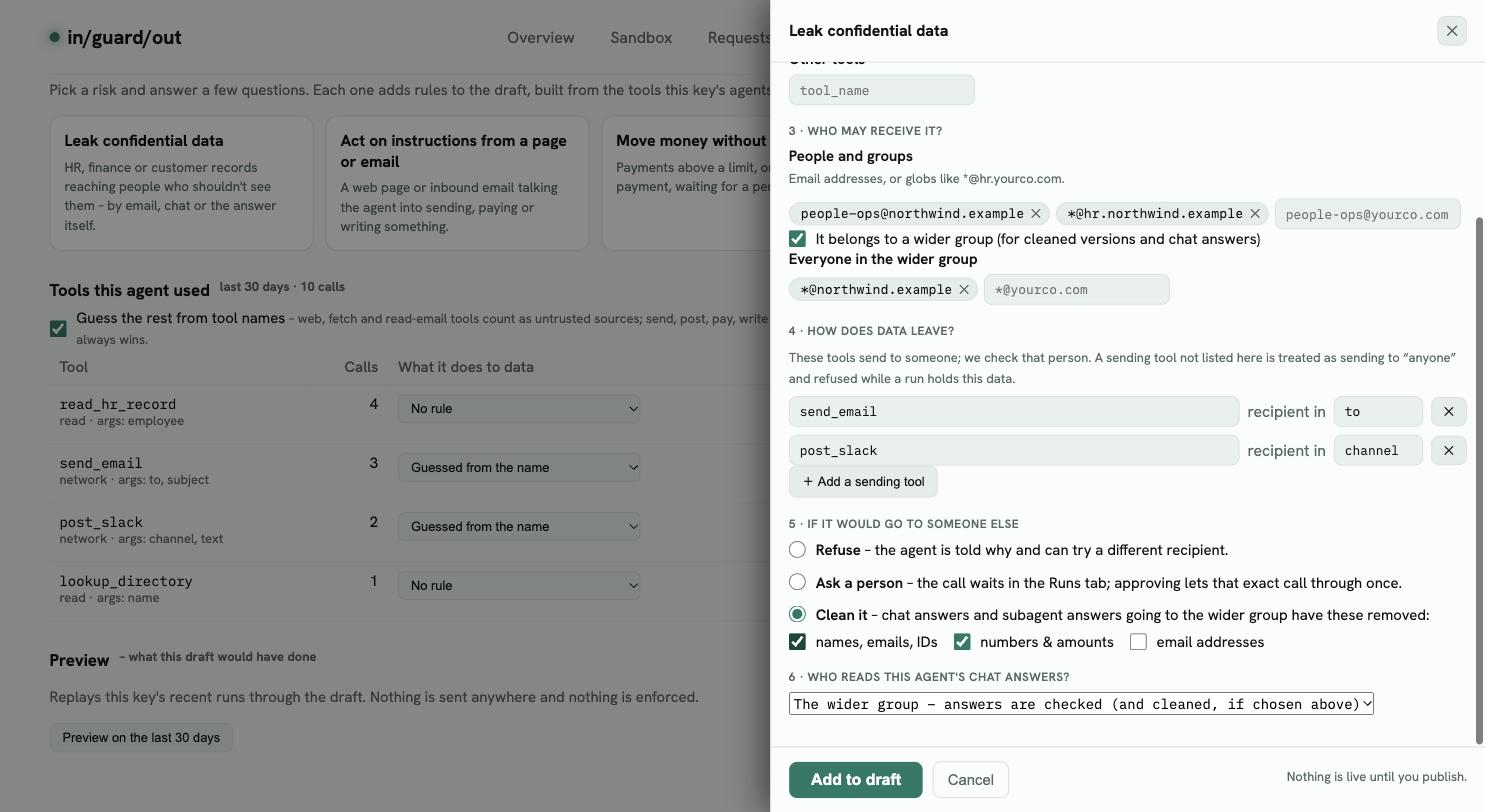Focus the tool_name input field
This screenshot has height=812, width=1485.
click(881, 90)
